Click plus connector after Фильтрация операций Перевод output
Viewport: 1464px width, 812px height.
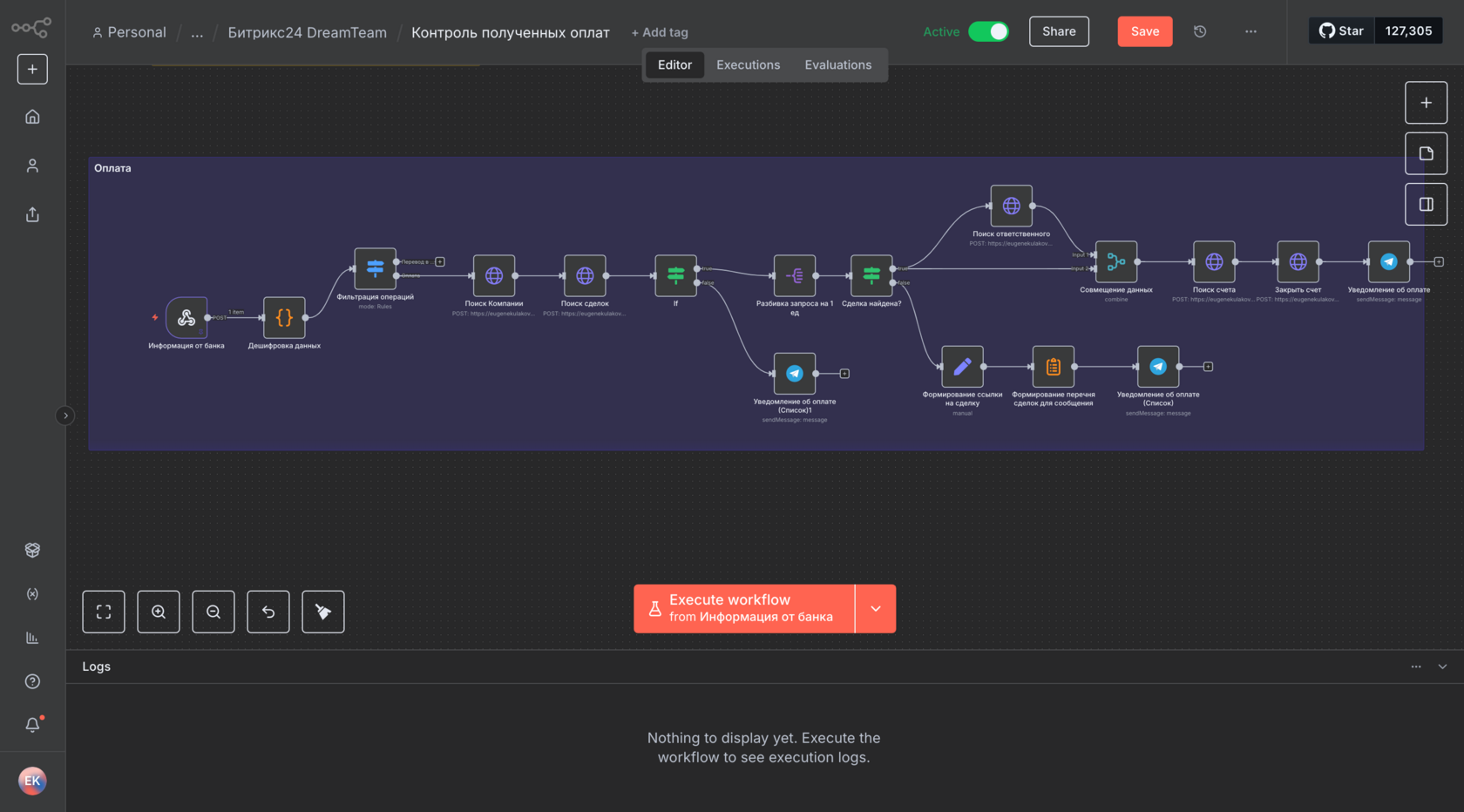440,261
